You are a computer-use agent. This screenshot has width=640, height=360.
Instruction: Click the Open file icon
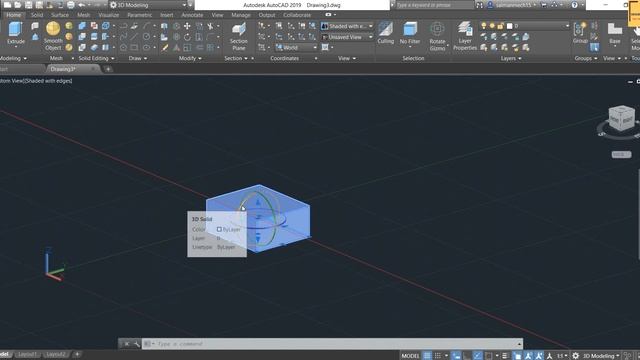pyautogui.click(x=18, y=5)
